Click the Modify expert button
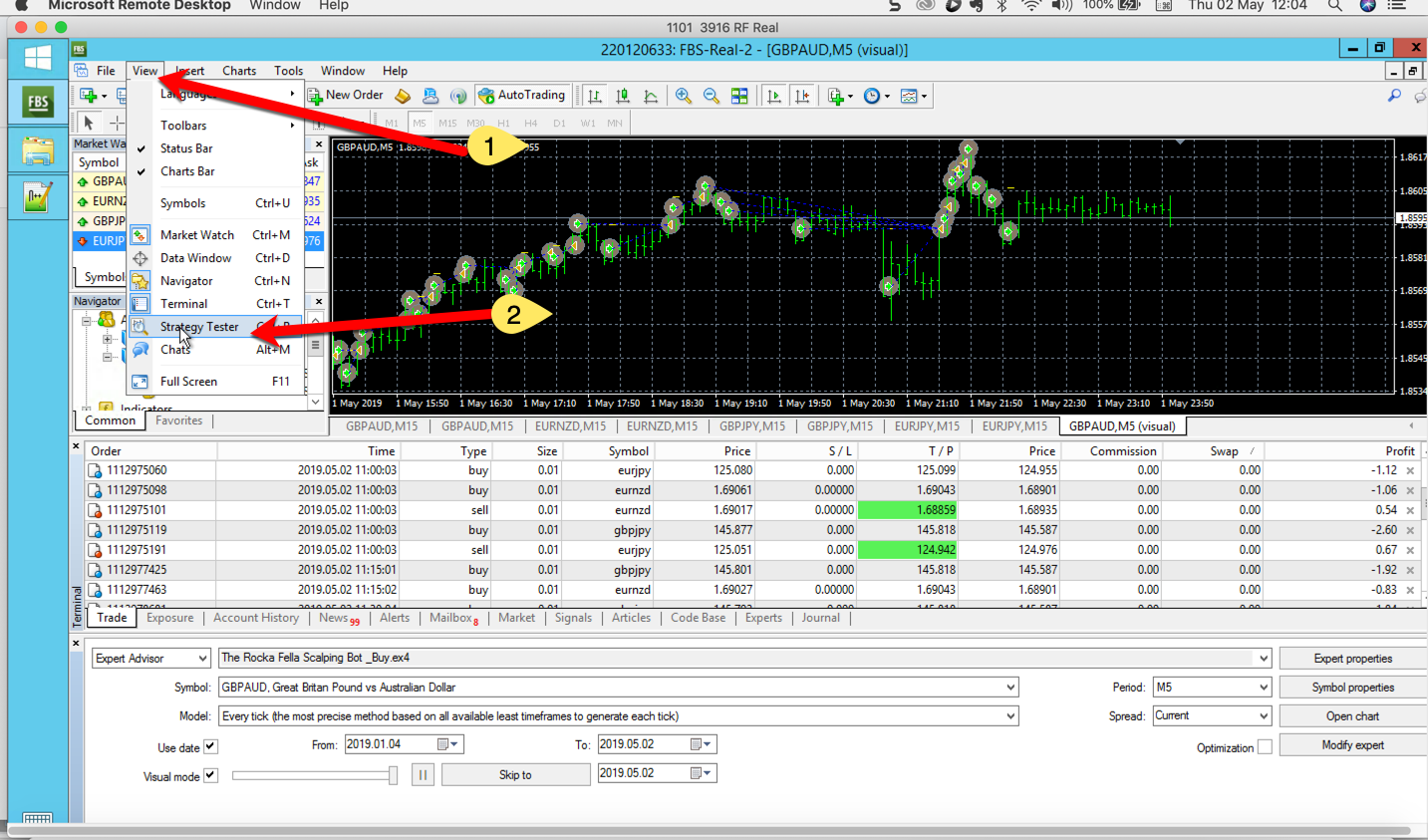Viewport: 1428px width, 840px height. (x=1352, y=745)
